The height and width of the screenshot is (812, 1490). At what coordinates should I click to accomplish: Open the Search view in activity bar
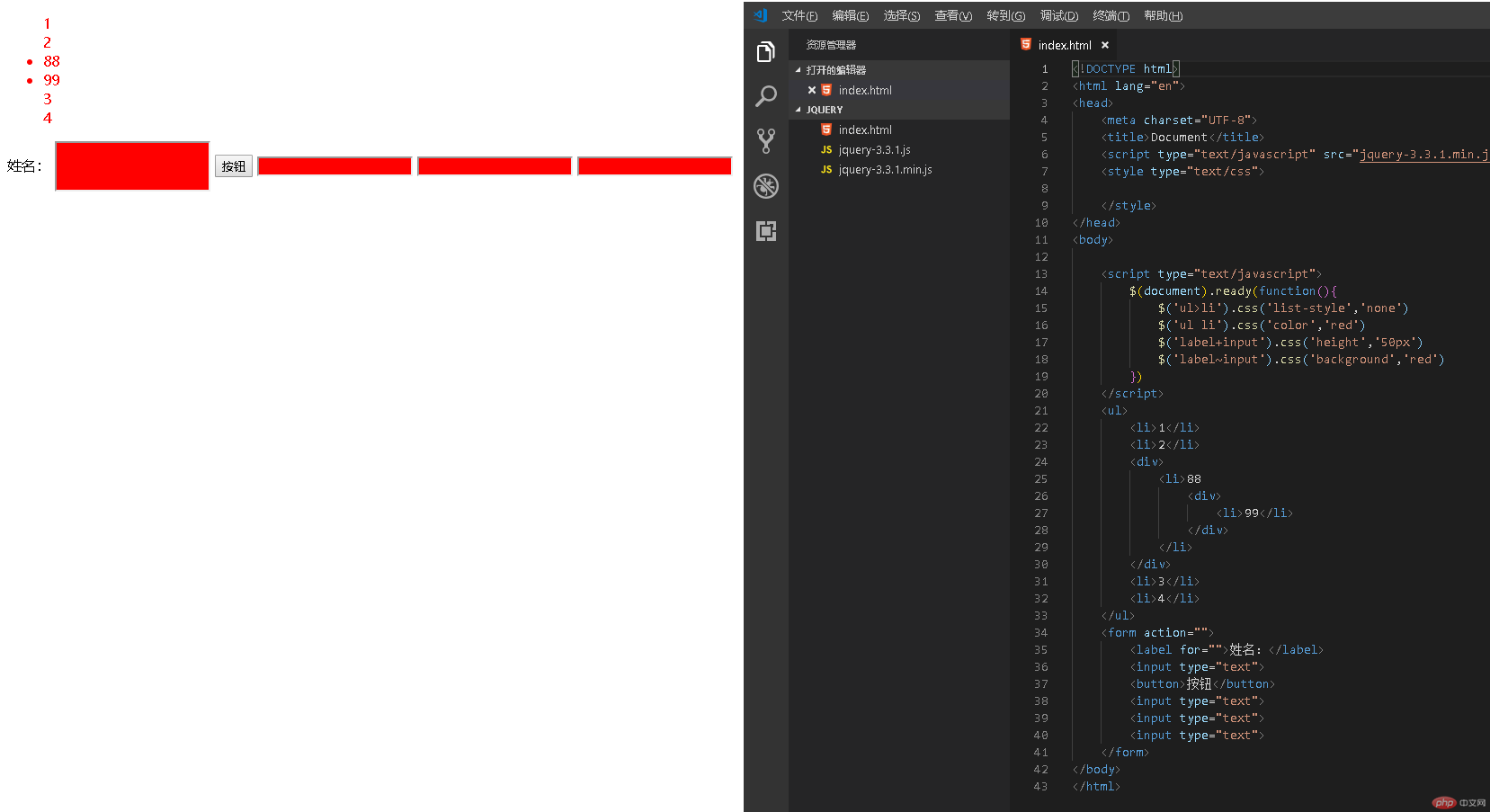tap(765, 96)
